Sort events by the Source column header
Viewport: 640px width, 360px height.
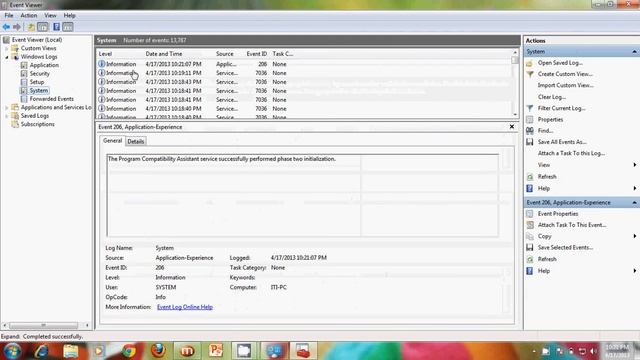pos(224,54)
